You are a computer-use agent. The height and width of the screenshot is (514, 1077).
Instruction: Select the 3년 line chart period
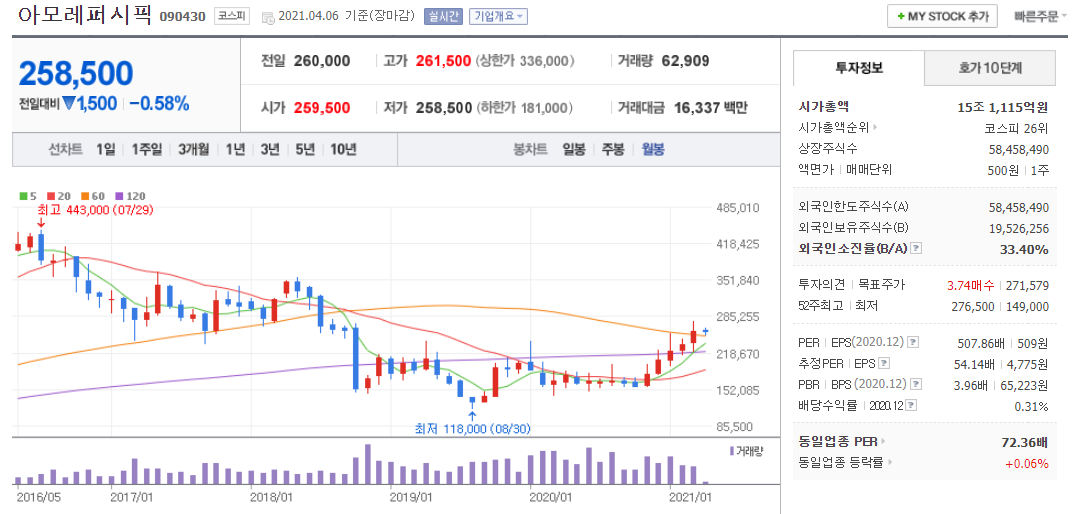(270, 149)
